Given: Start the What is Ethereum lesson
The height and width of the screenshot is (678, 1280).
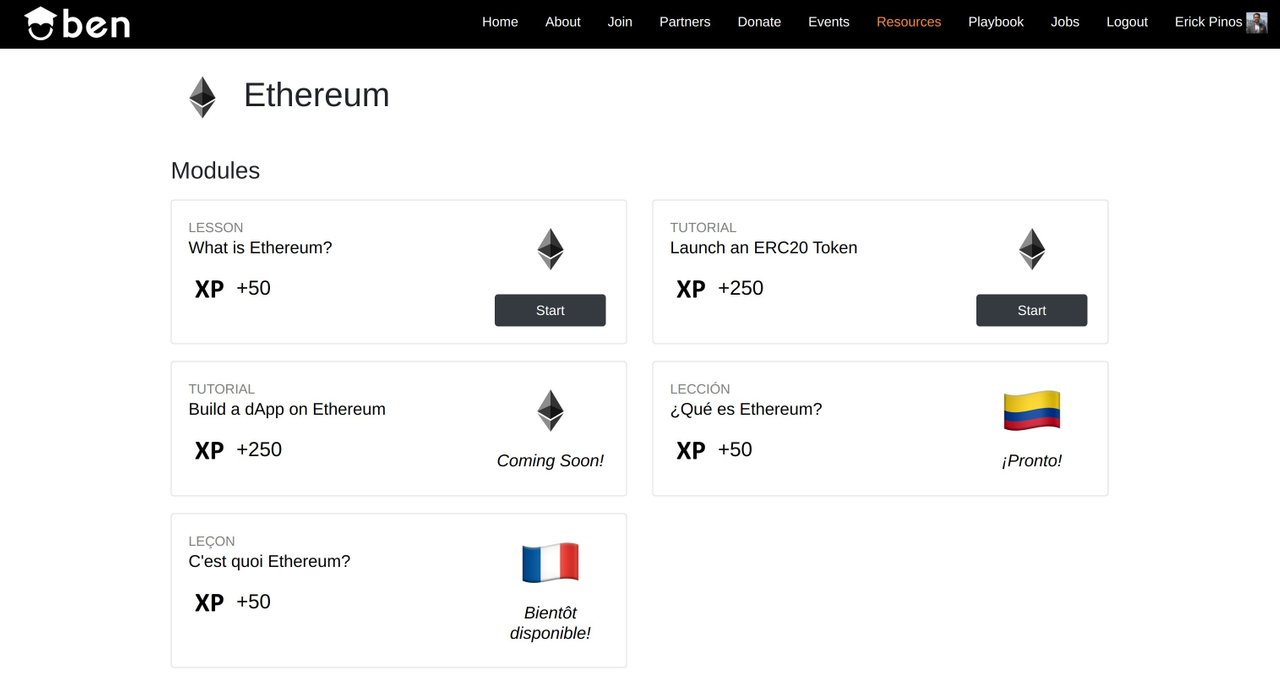Looking at the screenshot, I should 550,310.
